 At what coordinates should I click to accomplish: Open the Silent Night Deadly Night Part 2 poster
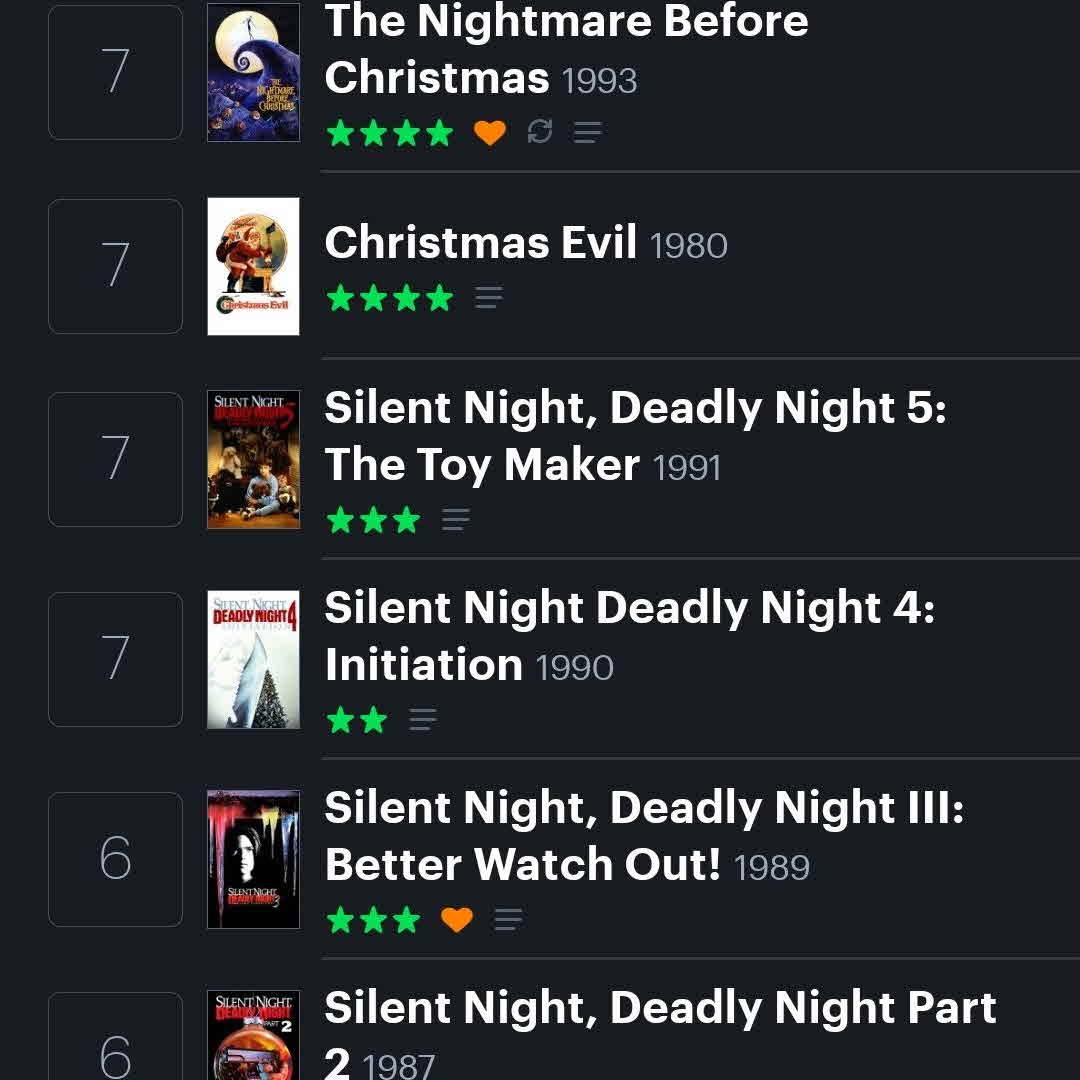click(253, 1035)
